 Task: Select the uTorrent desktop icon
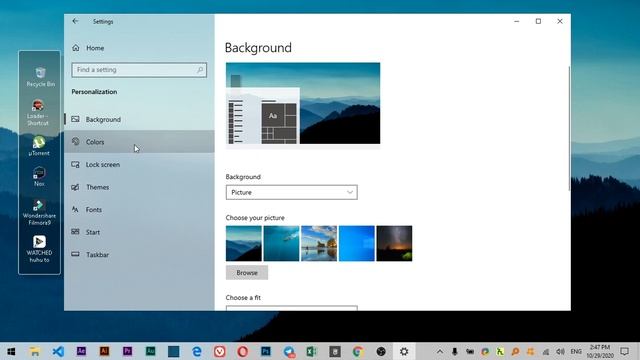pyautogui.click(x=39, y=146)
